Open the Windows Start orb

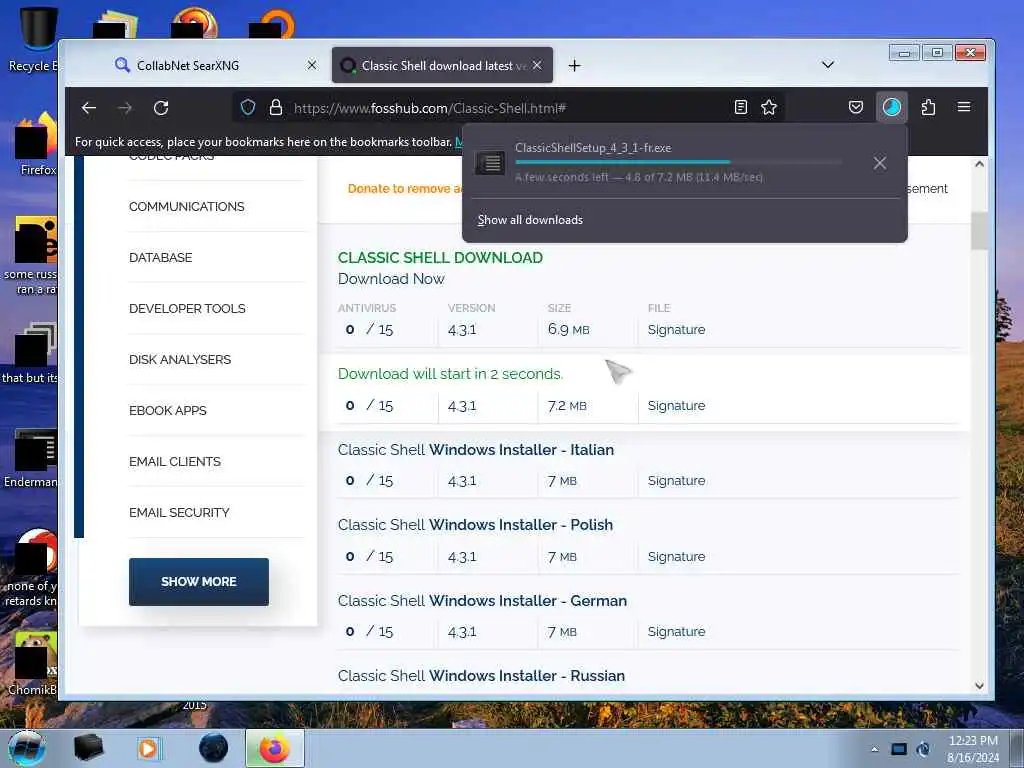27,748
